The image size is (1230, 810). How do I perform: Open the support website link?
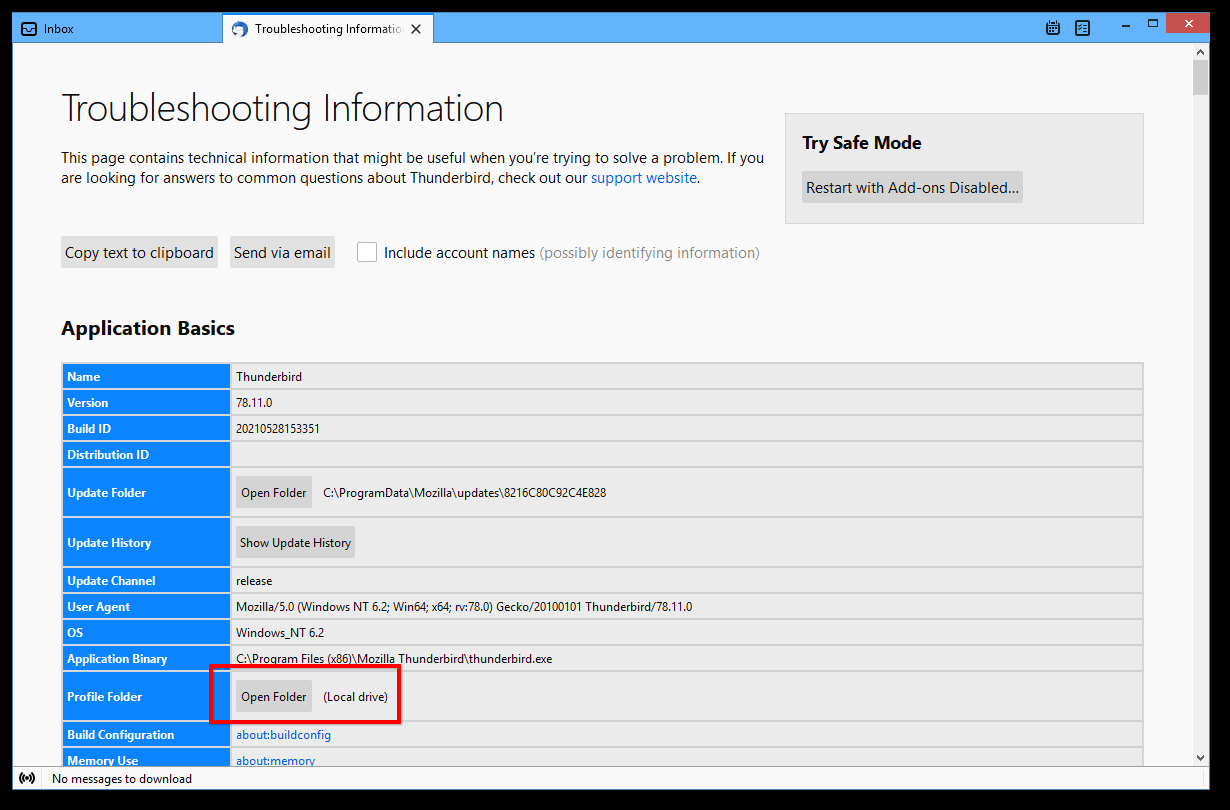pyautogui.click(x=643, y=178)
